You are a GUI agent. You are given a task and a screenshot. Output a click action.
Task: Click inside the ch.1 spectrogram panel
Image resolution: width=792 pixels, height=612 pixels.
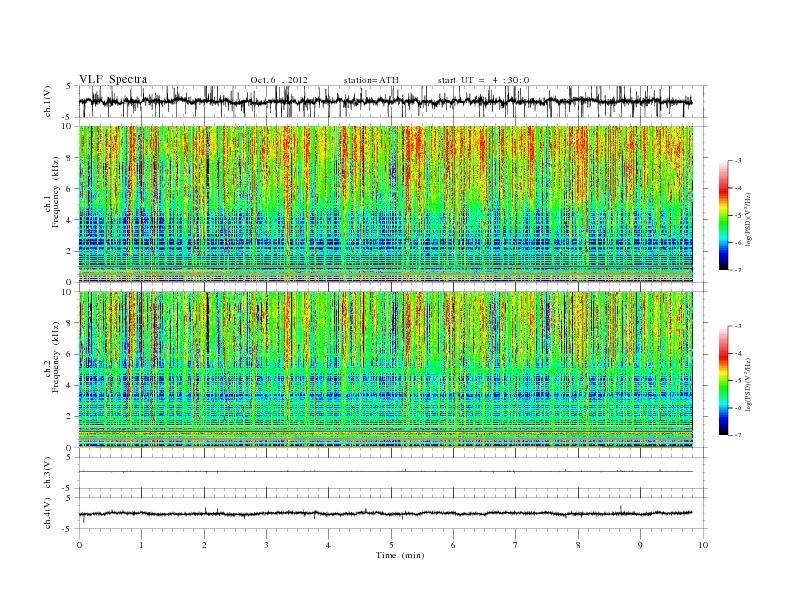pos(385,204)
